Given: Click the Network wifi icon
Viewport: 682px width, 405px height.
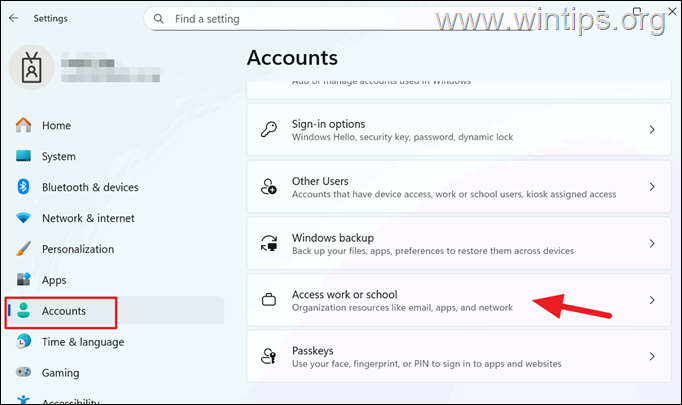Looking at the screenshot, I should [23, 218].
